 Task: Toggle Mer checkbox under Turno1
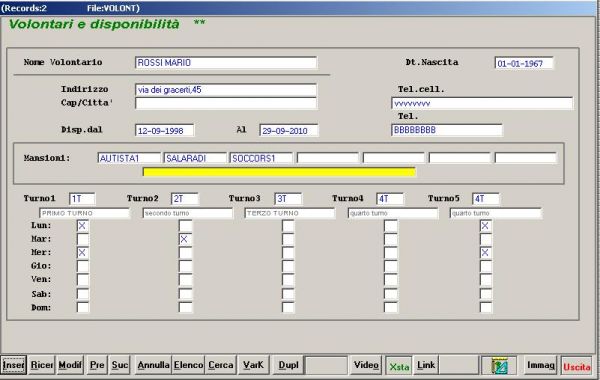coord(82,253)
